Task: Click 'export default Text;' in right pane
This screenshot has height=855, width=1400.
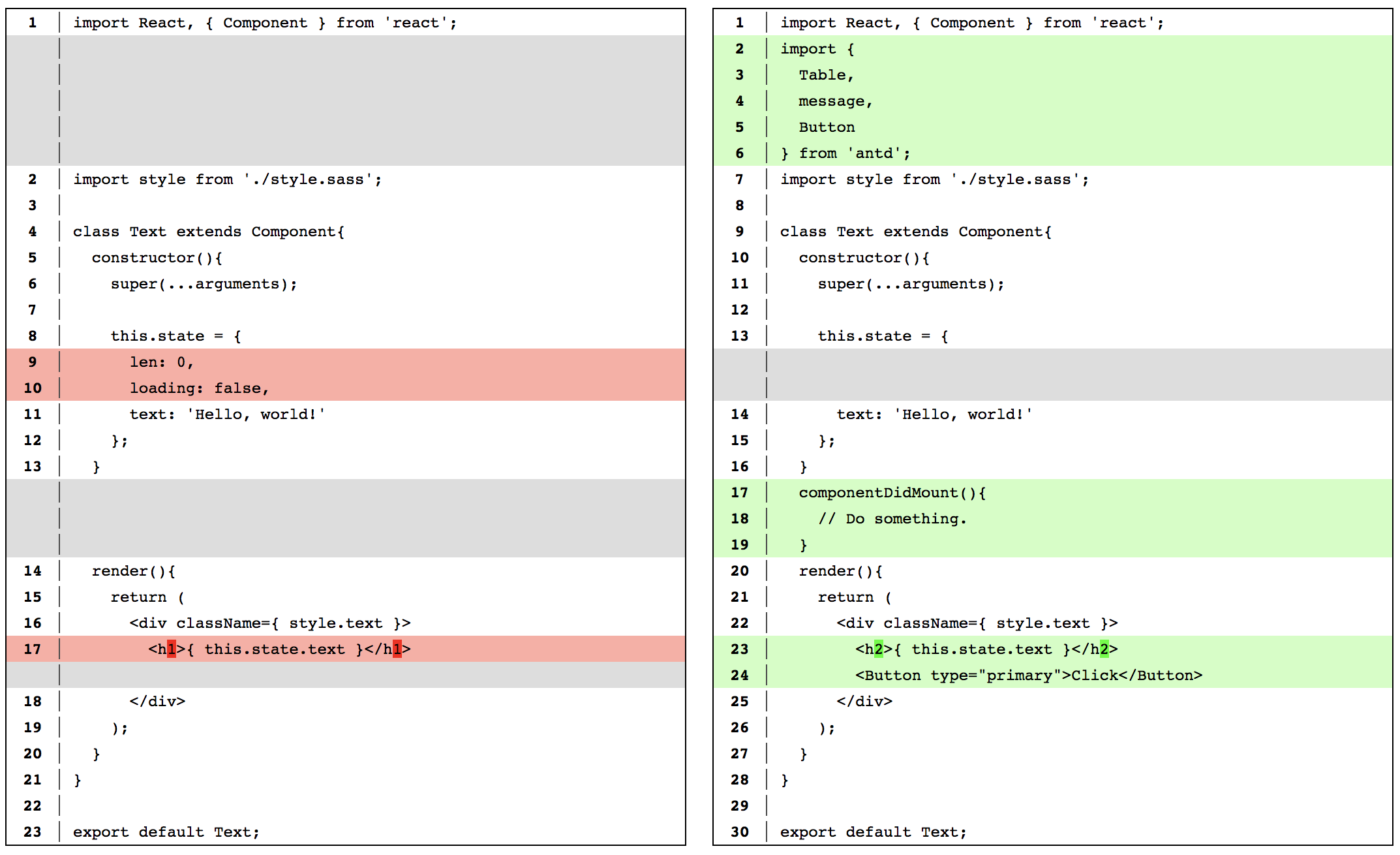Action: pos(873,832)
